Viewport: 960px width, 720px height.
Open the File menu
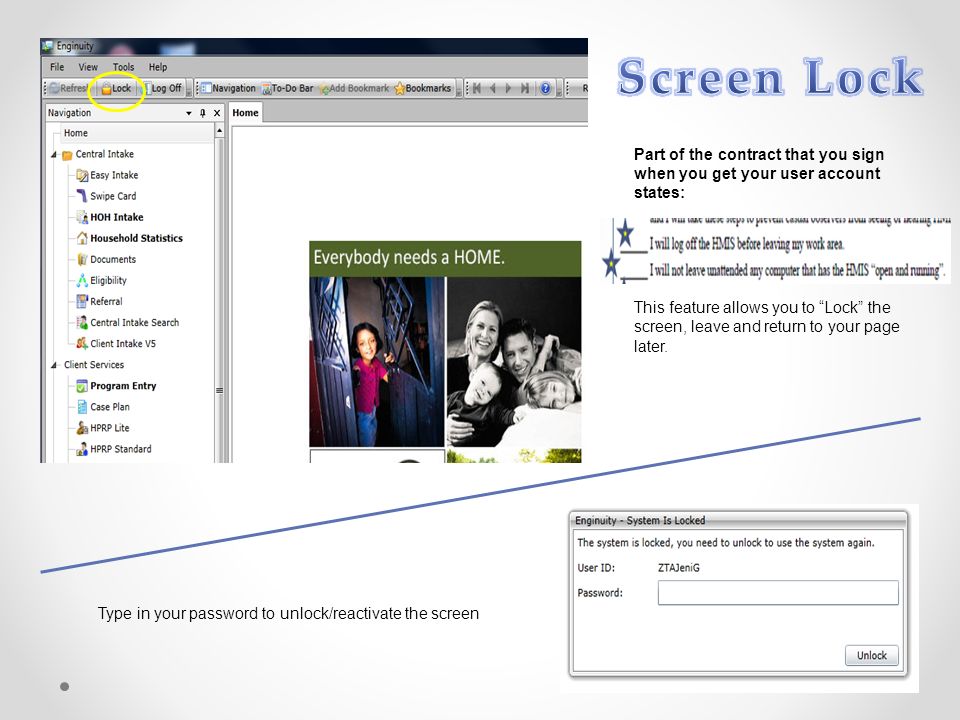(57, 67)
